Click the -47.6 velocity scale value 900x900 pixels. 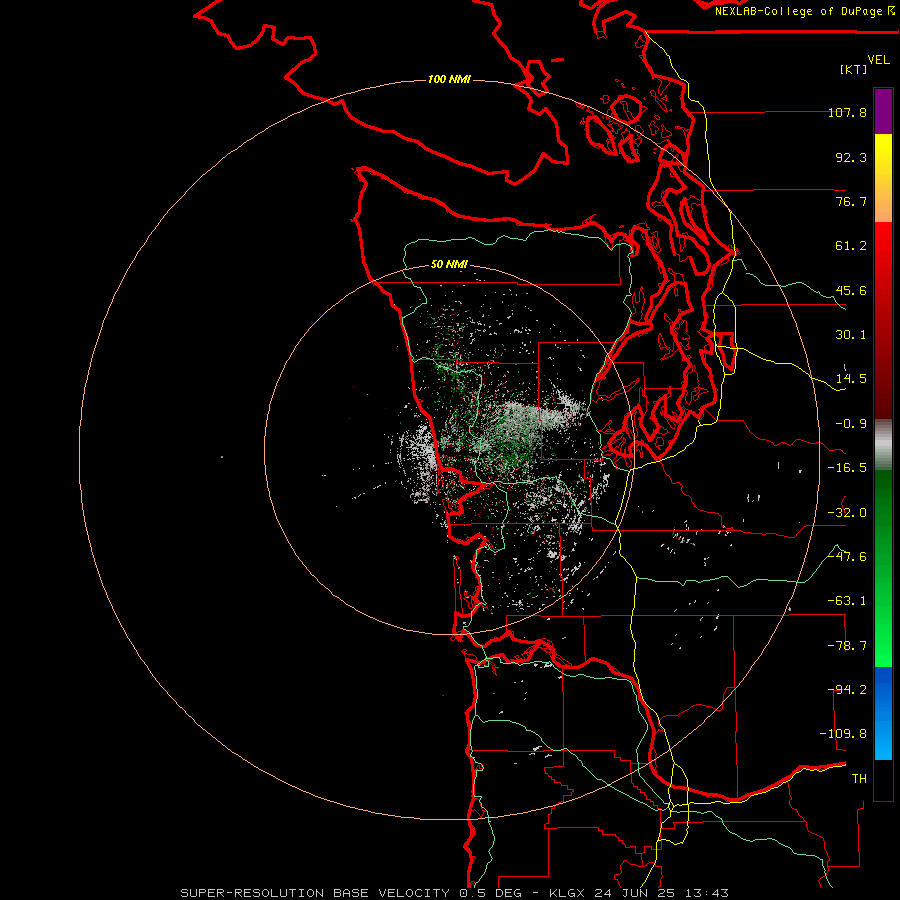[x=847, y=557]
